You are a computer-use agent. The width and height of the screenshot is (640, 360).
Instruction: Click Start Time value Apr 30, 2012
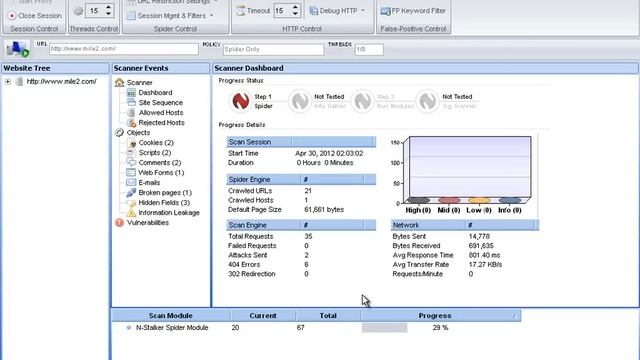(329, 153)
